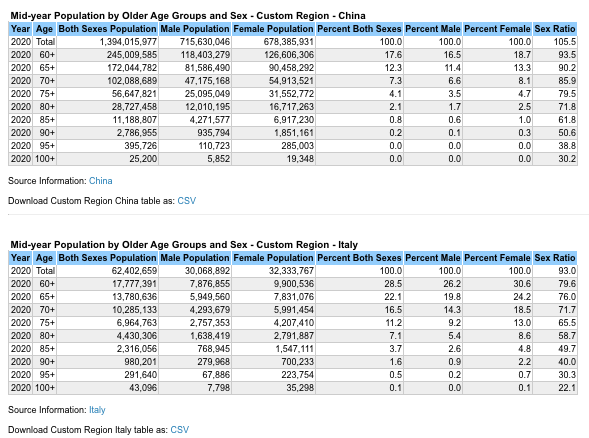Download Italy table as CSV

tap(180, 430)
